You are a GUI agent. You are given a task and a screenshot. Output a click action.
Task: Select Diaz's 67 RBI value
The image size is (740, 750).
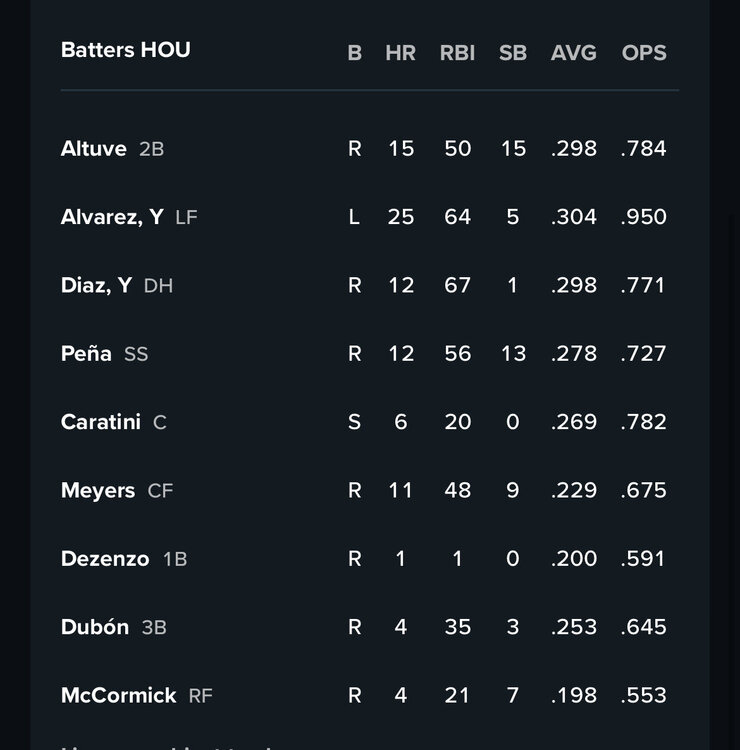point(457,285)
